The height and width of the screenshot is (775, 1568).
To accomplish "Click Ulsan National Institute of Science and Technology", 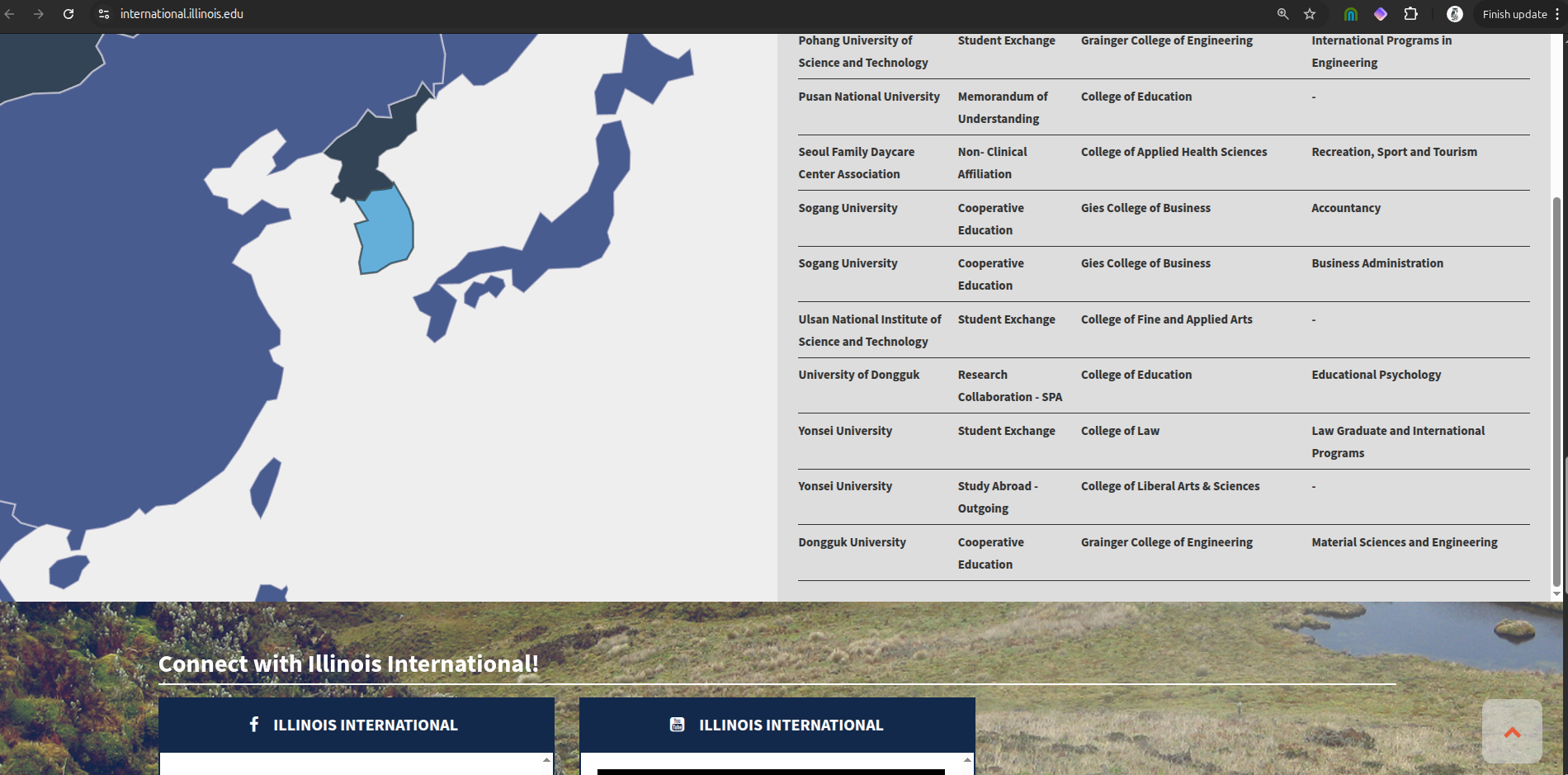I will pyautogui.click(x=870, y=330).
